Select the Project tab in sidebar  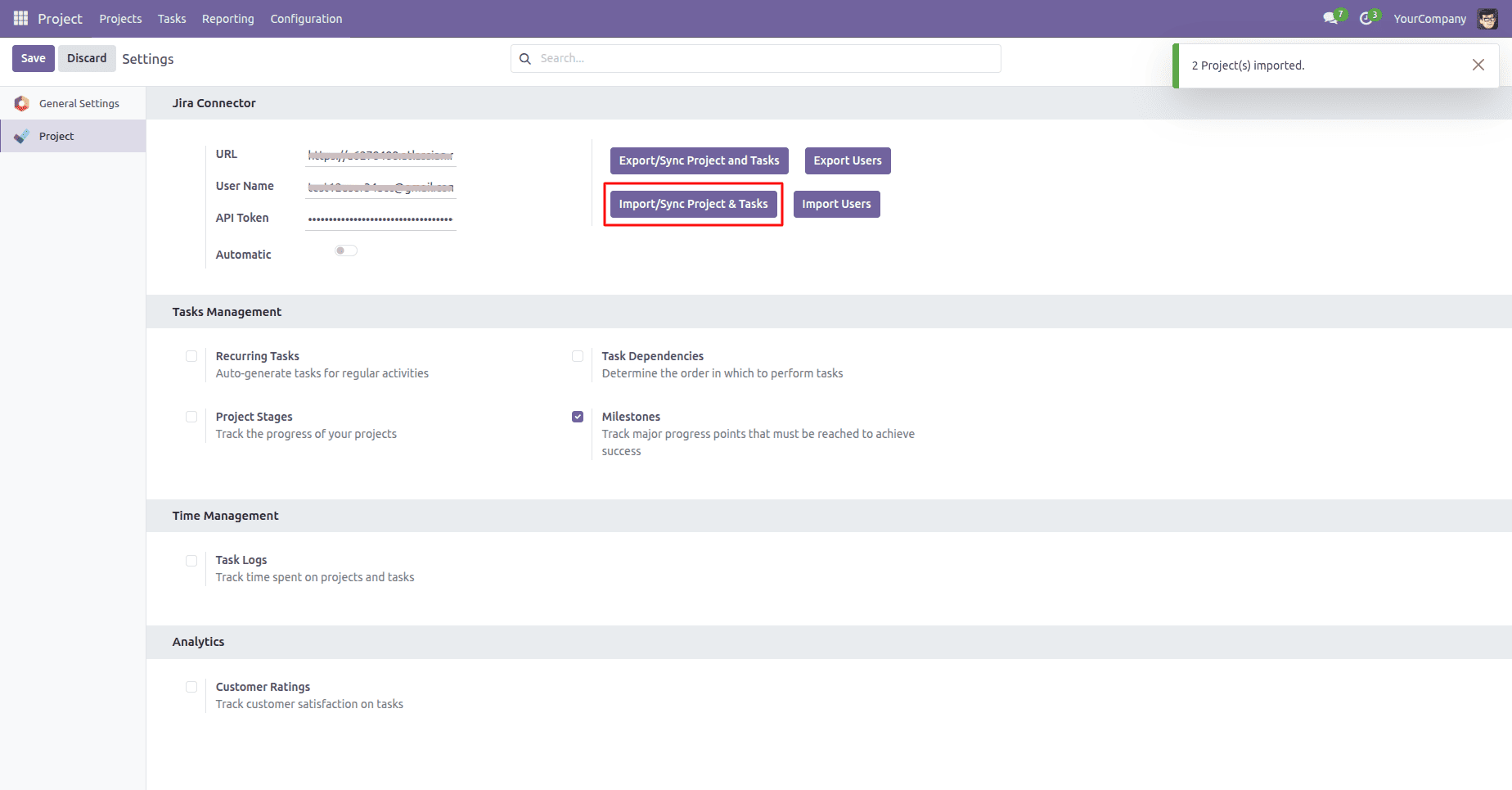point(73,136)
